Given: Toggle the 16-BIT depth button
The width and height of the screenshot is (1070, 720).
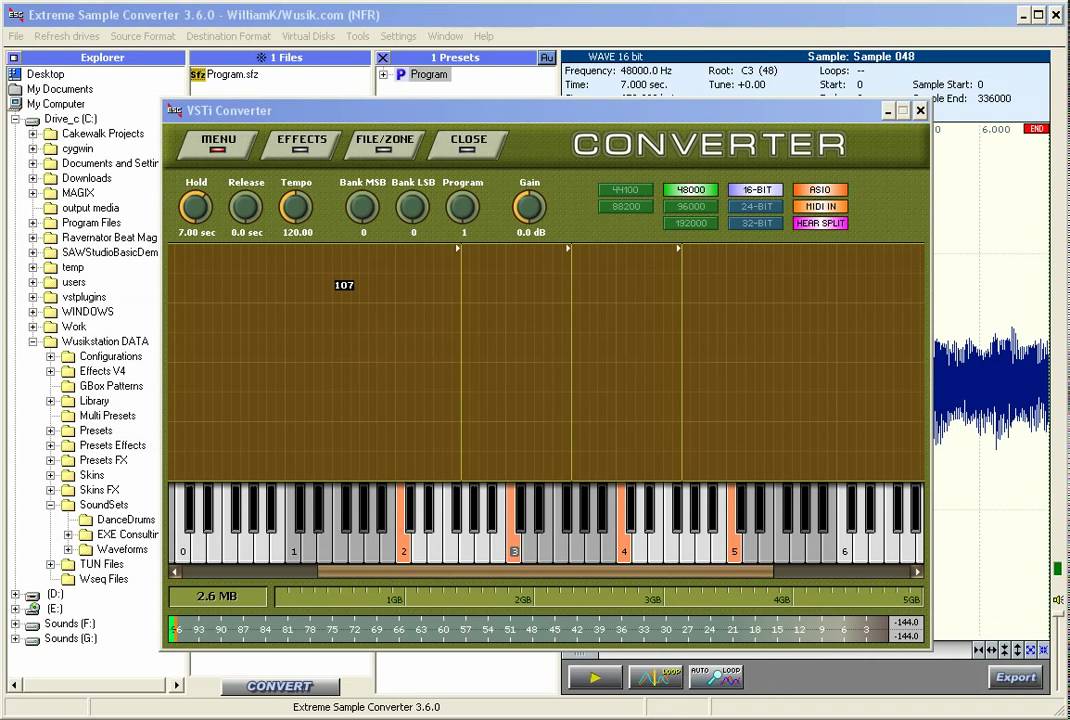Looking at the screenshot, I should (x=755, y=190).
